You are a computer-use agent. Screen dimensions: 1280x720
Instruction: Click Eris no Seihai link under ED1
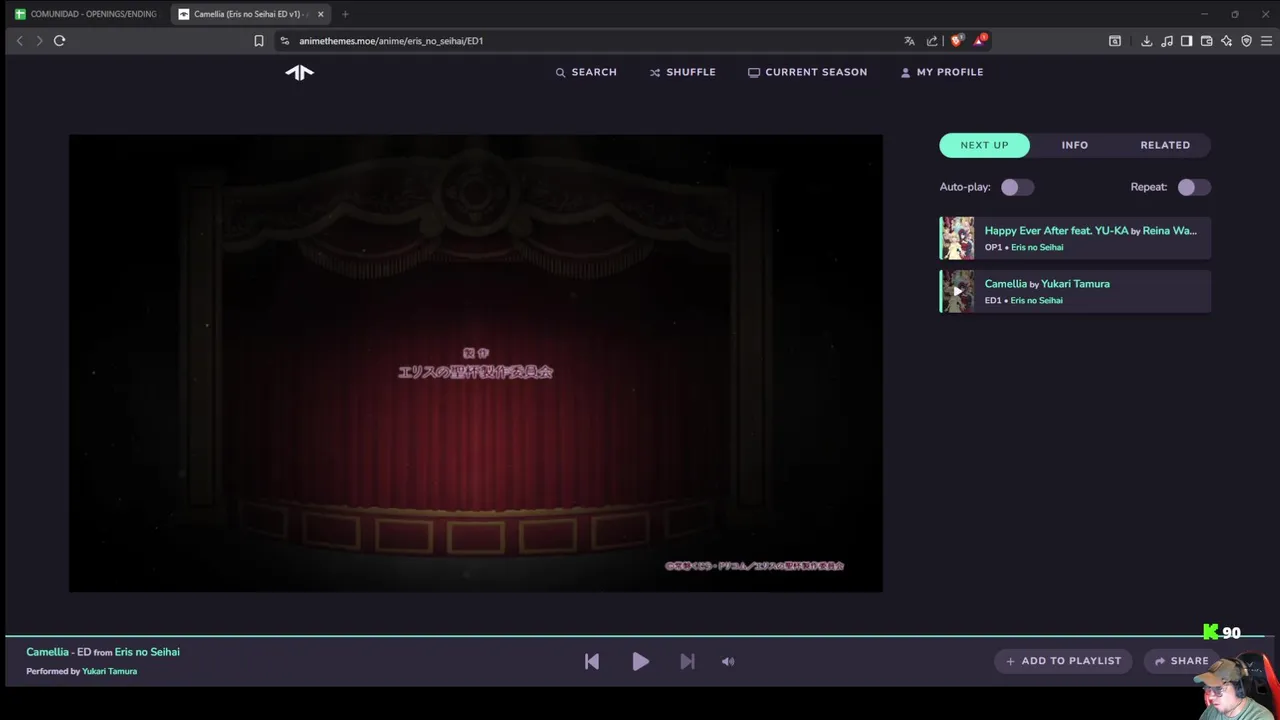click(1036, 300)
